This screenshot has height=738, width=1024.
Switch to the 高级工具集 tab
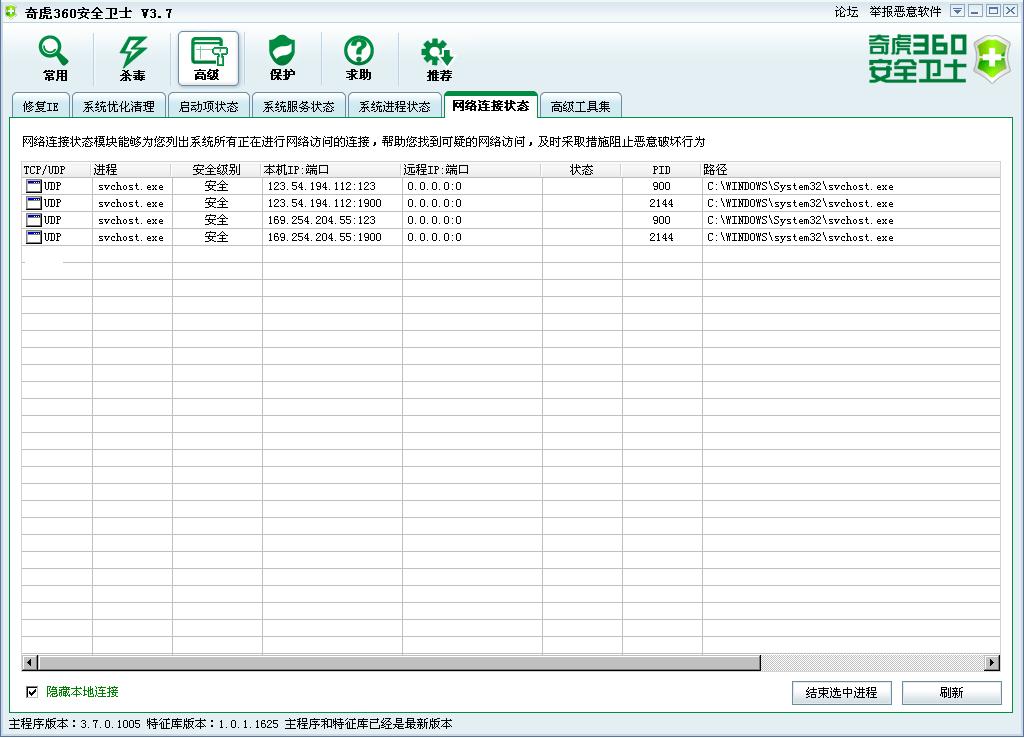point(581,106)
